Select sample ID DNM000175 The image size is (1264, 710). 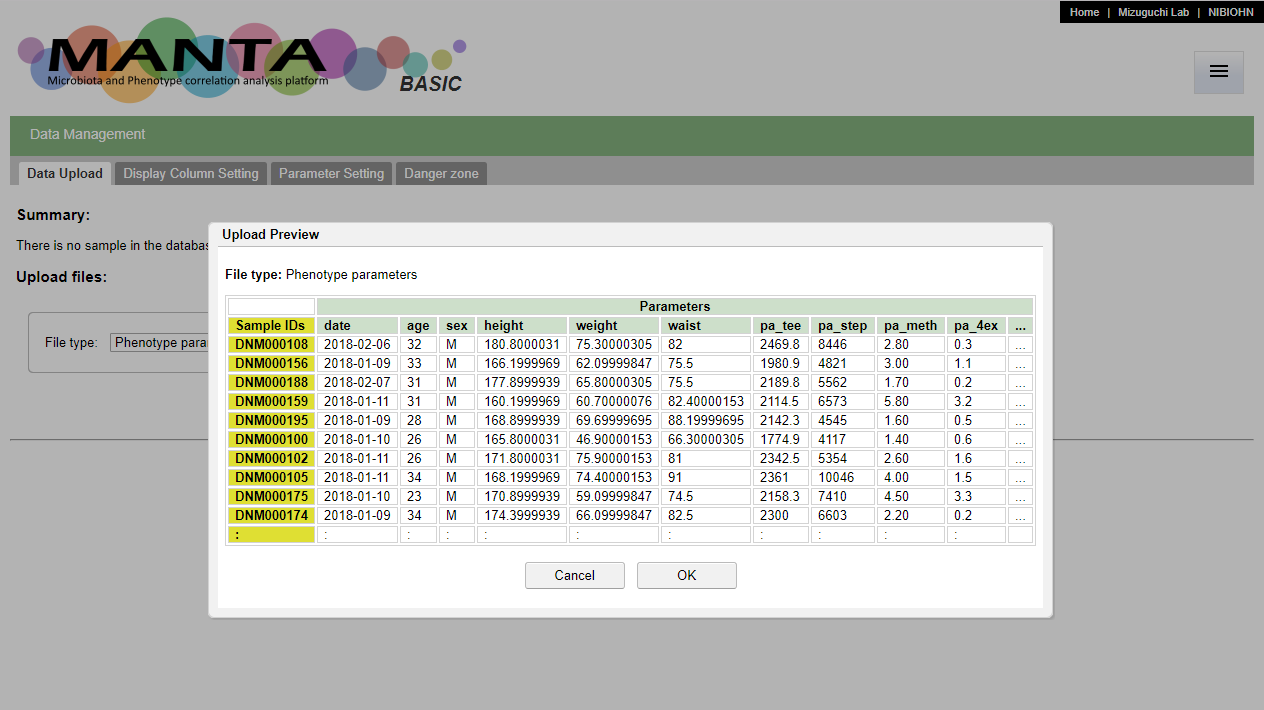tap(271, 496)
